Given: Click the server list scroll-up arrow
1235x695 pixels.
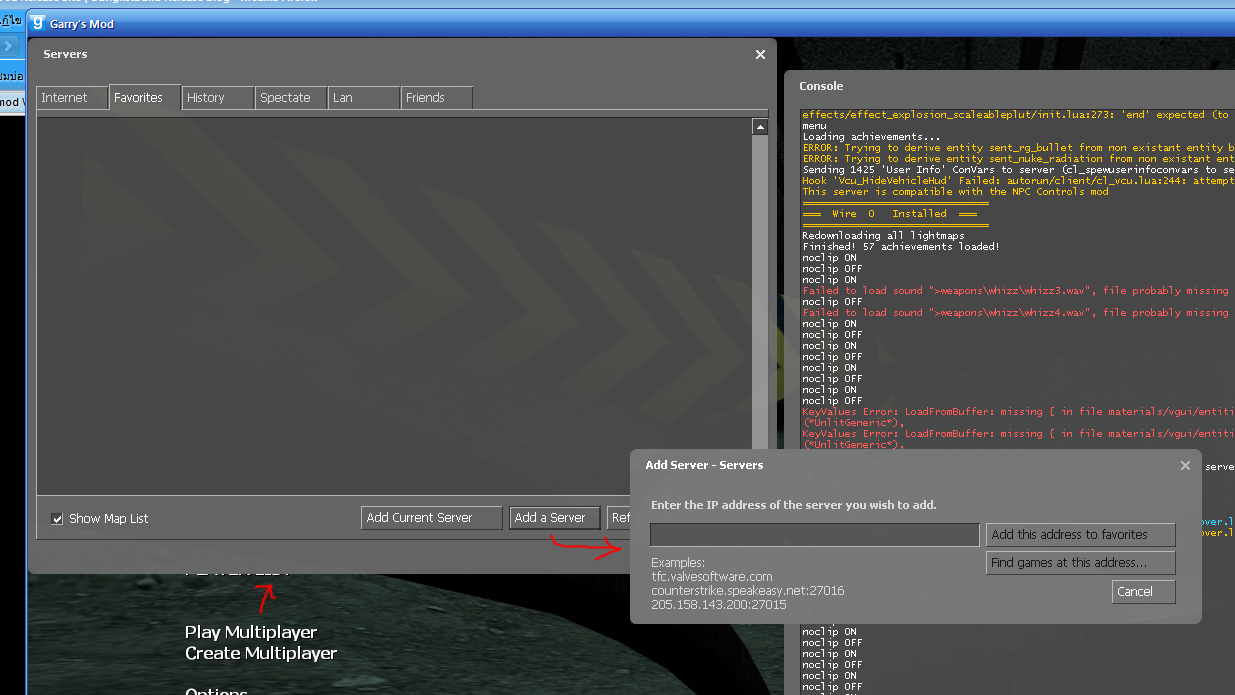Looking at the screenshot, I should (x=760, y=127).
